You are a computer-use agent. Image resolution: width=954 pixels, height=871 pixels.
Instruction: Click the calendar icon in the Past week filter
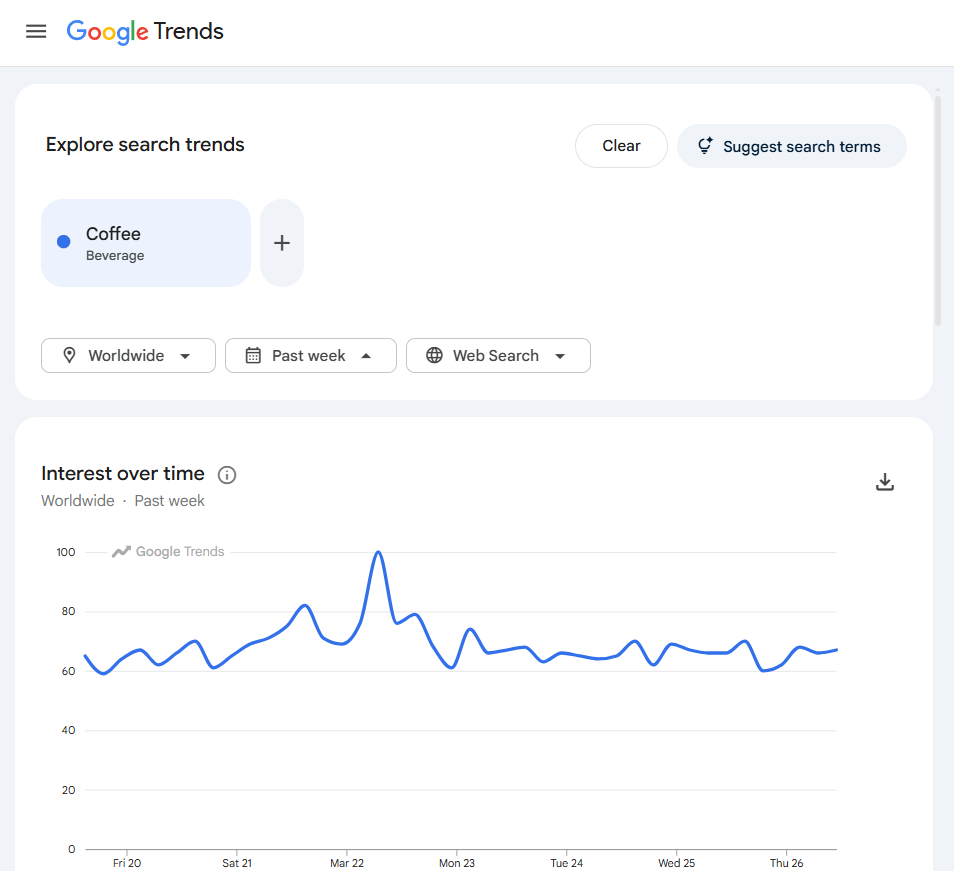[x=252, y=355]
